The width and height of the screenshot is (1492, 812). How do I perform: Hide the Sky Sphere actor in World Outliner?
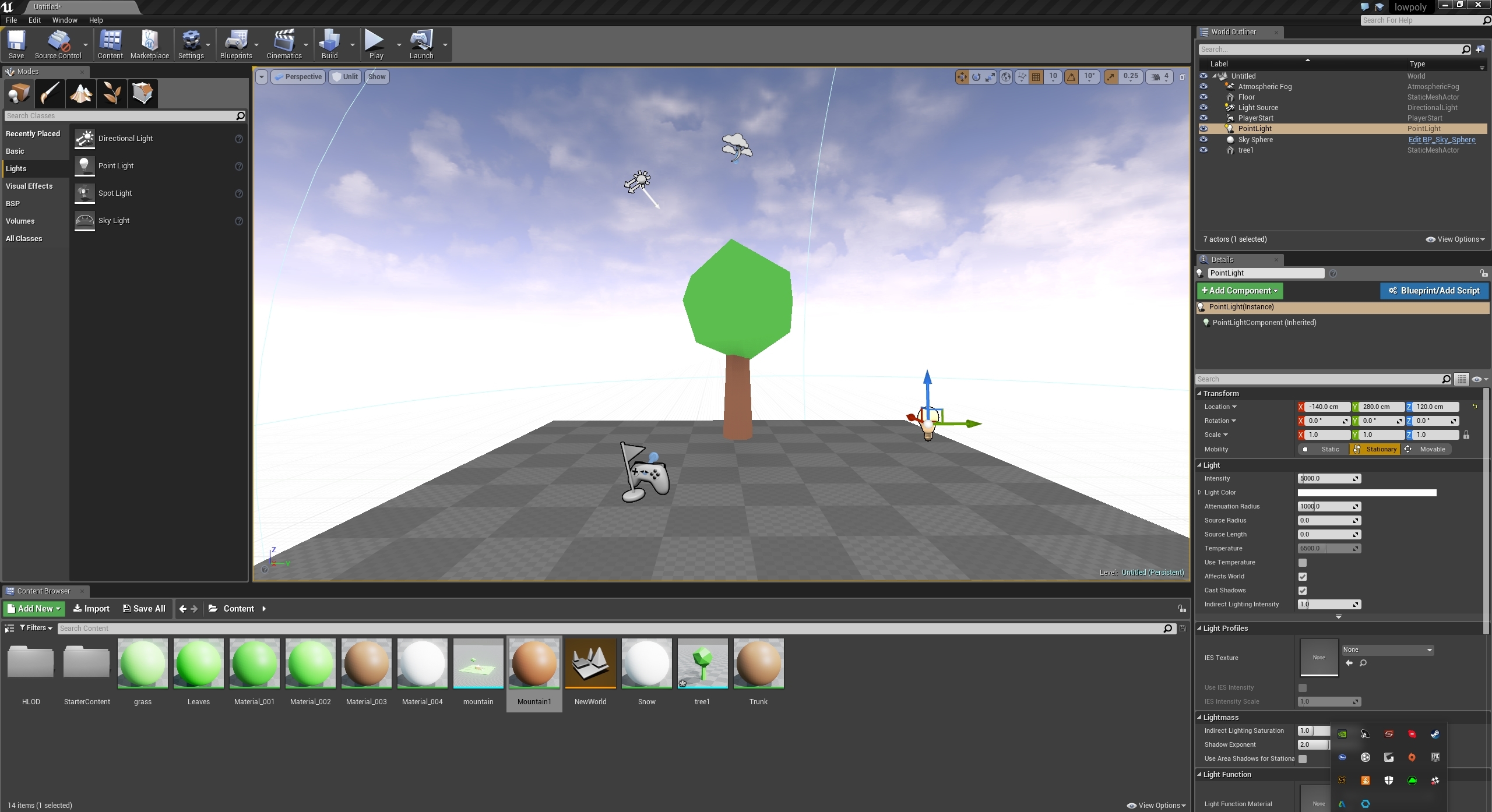click(1203, 139)
